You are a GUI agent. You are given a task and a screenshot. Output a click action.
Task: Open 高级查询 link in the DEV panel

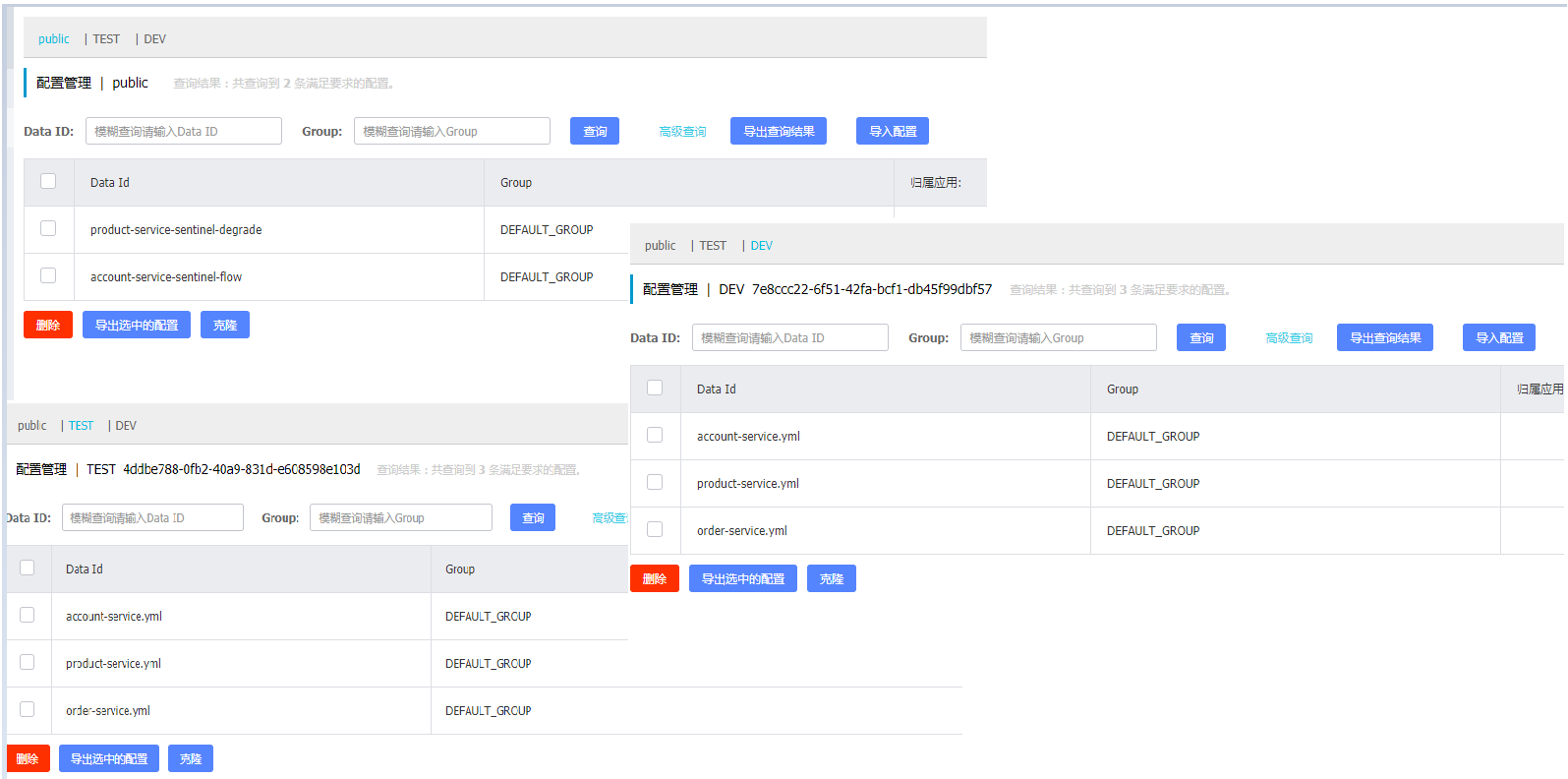point(1289,338)
